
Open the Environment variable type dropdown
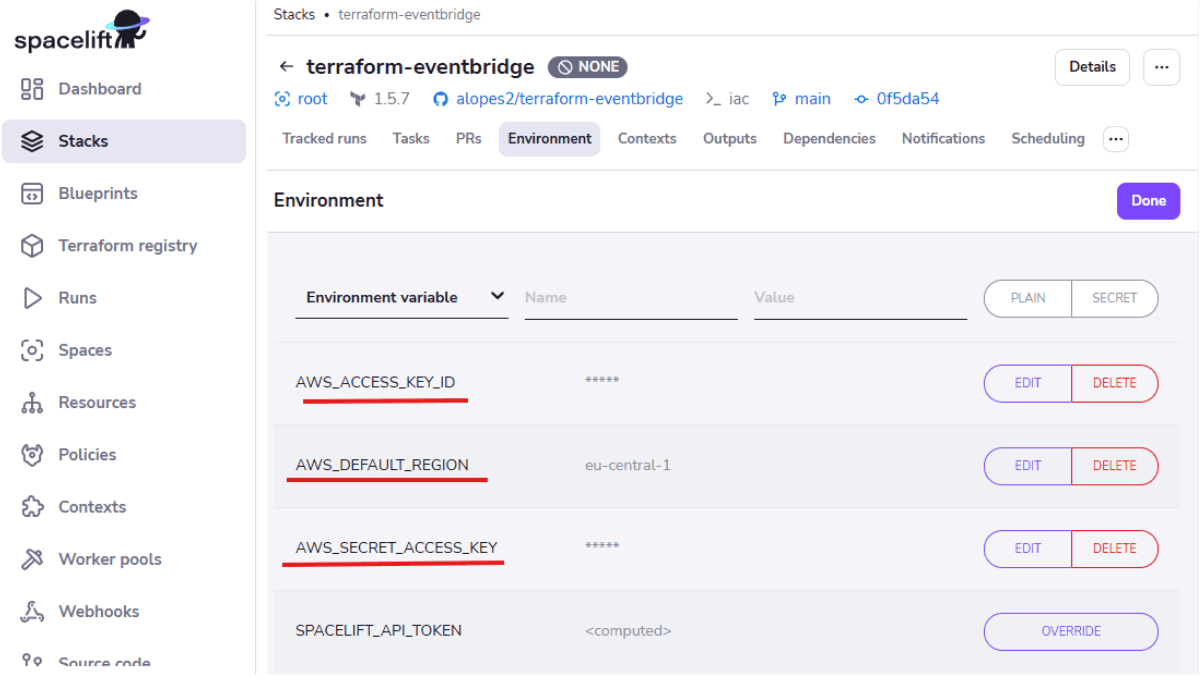[x=402, y=298]
